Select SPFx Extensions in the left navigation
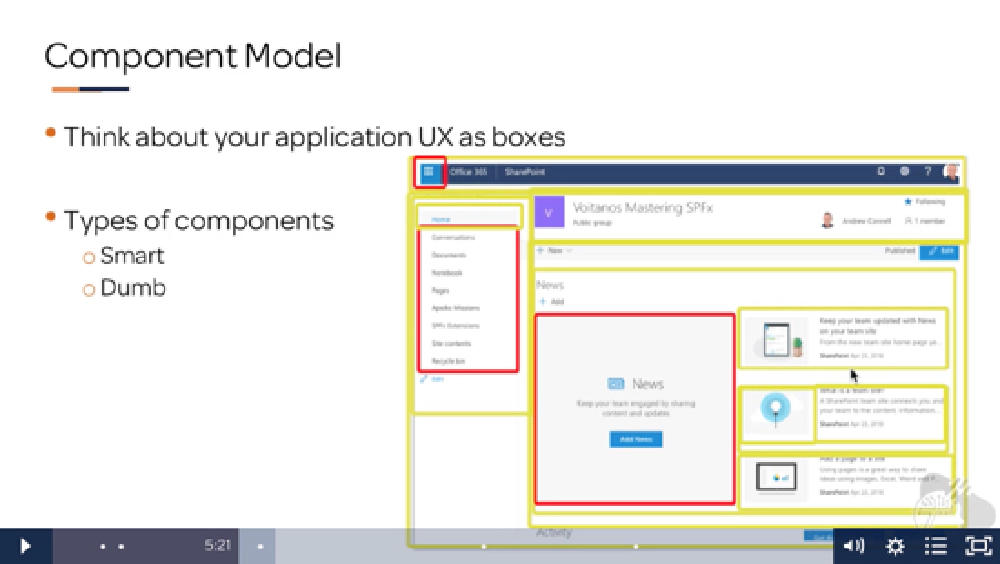Screen dimensions: 1000x564 point(455,325)
